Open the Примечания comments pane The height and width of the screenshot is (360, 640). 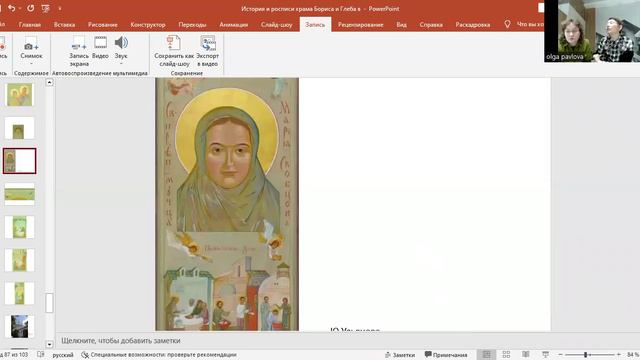coord(446,355)
